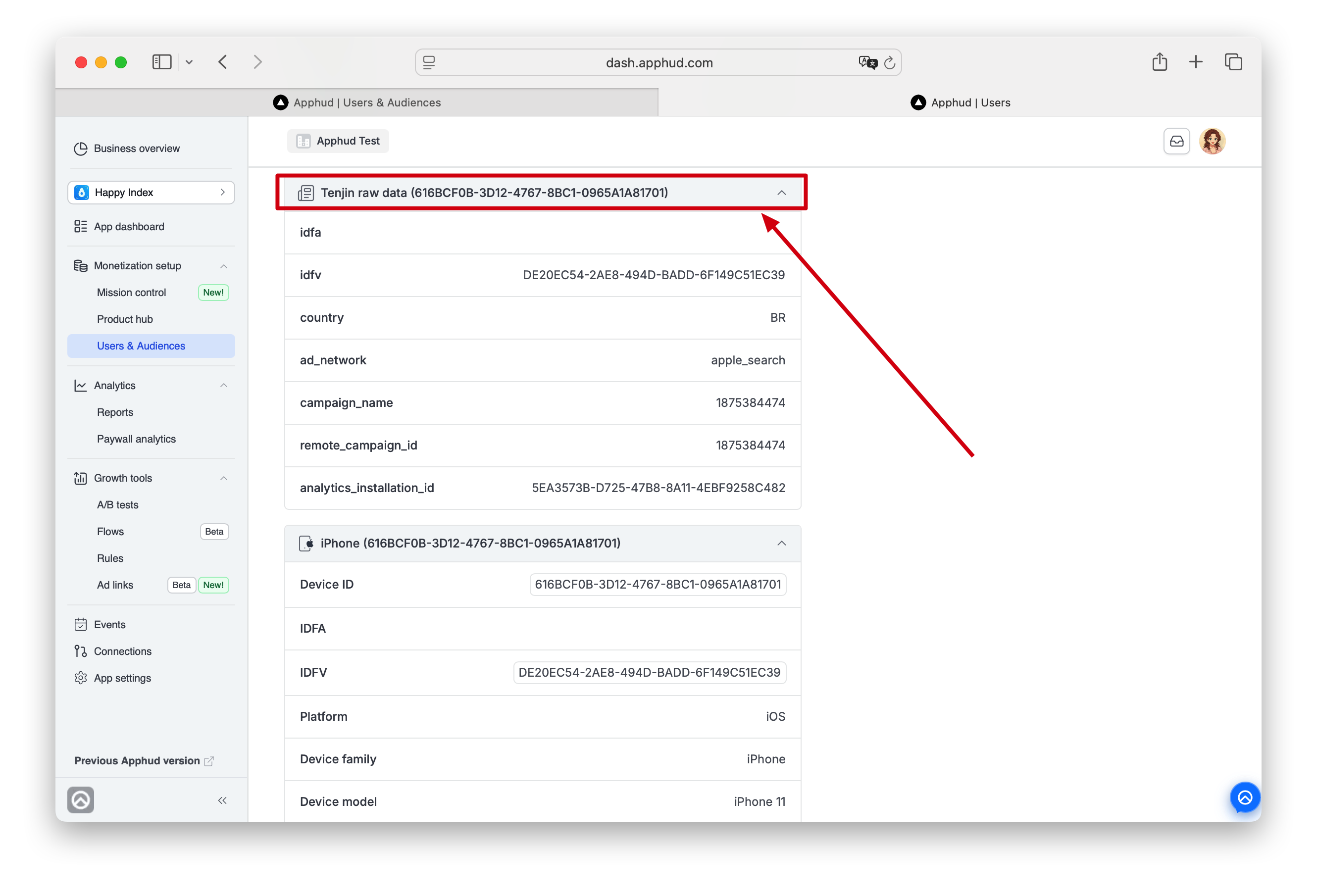The height and width of the screenshot is (896, 1317).
Task: Click the Growth tools icon
Action: (81, 478)
